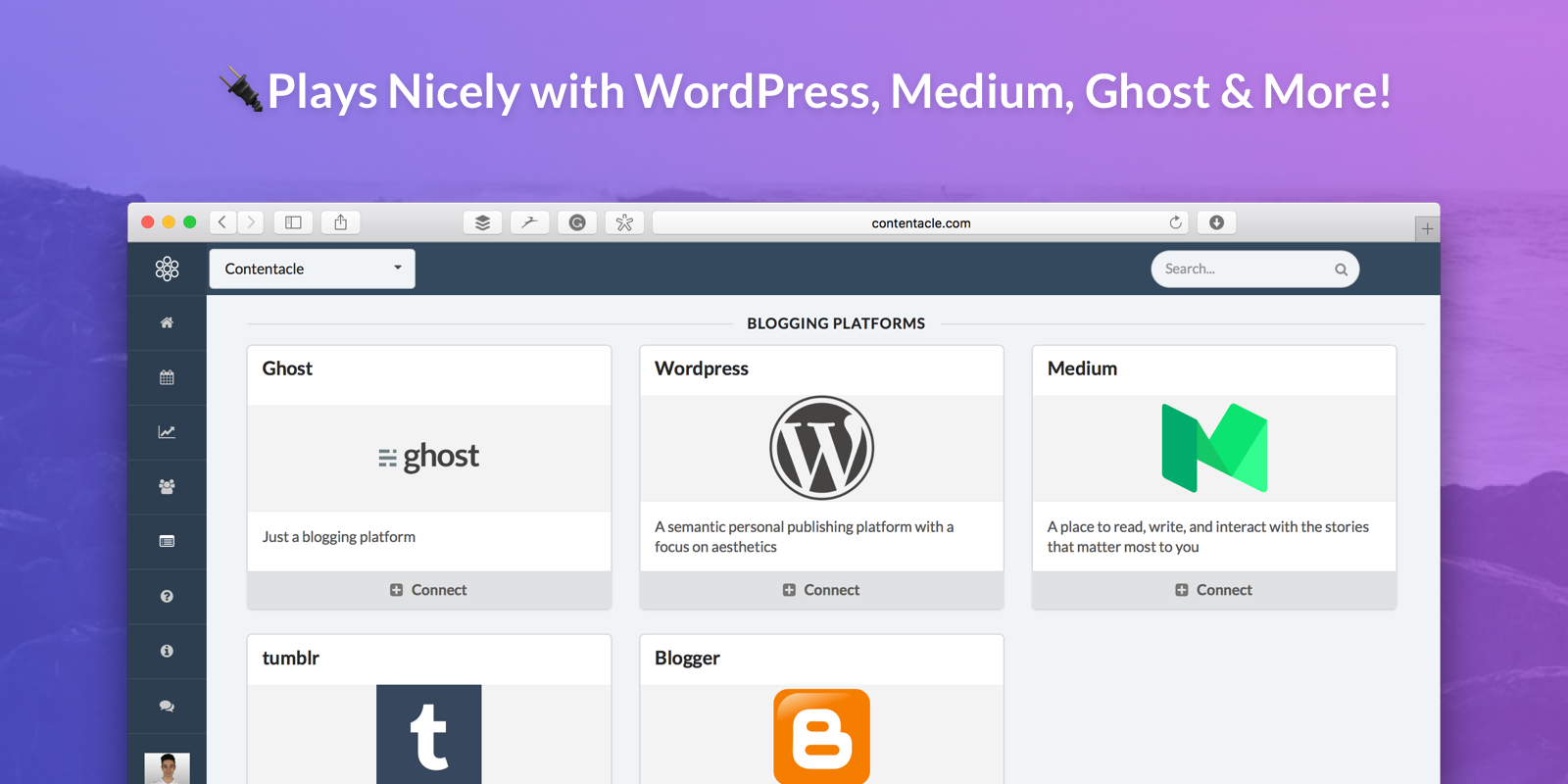Click the Buffer layers extension icon
Image resolution: width=1568 pixels, height=784 pixels.
[x=482, y=222]
